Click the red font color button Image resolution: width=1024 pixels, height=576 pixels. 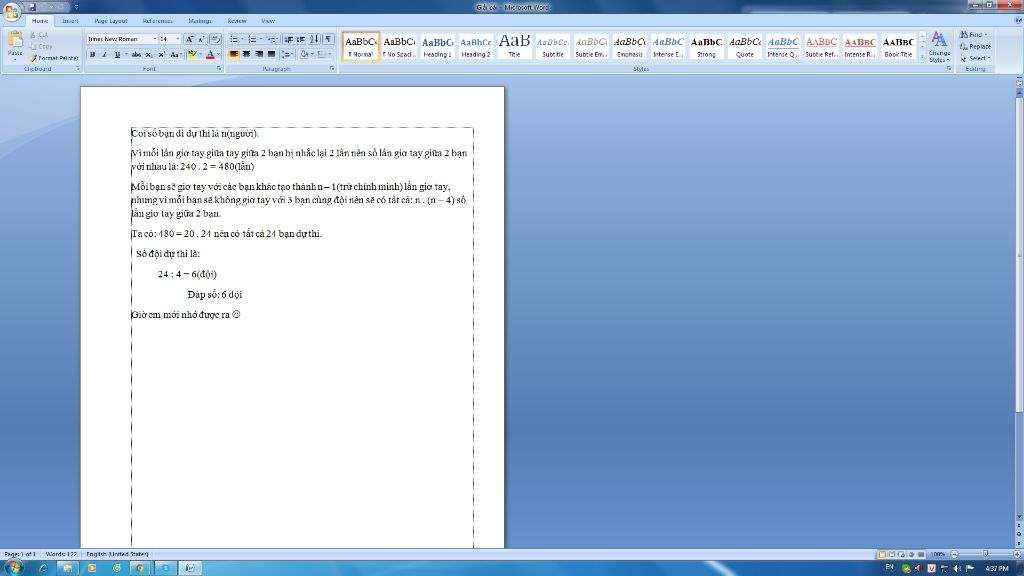pyautogui.click(x=210, y=55)
